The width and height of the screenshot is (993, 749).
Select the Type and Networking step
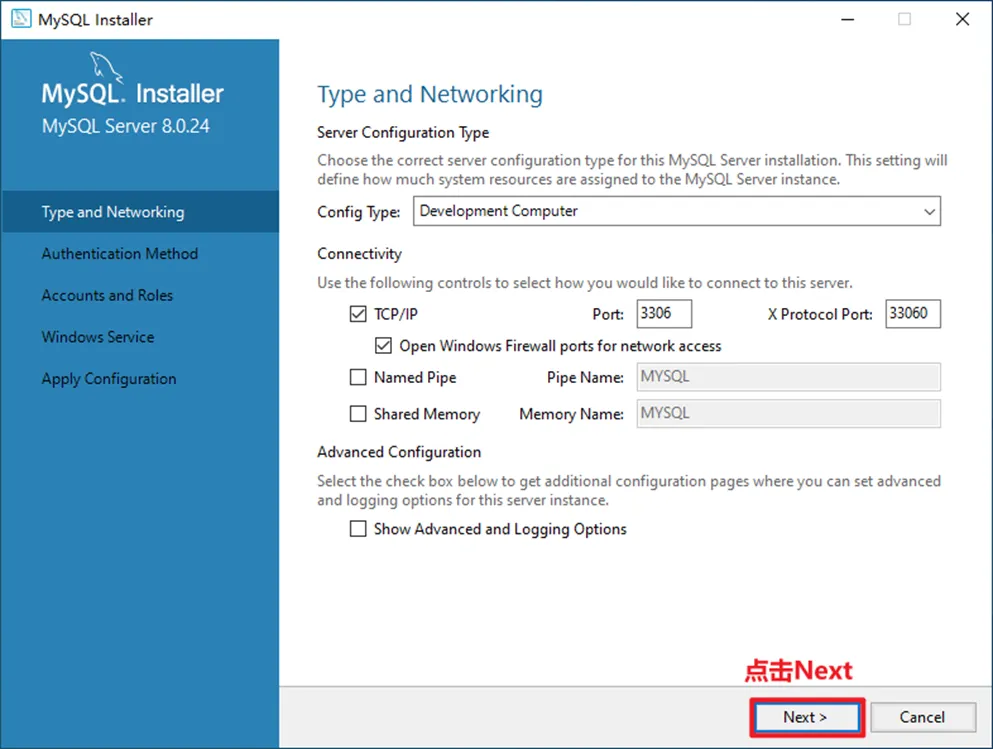click(113, 212)
